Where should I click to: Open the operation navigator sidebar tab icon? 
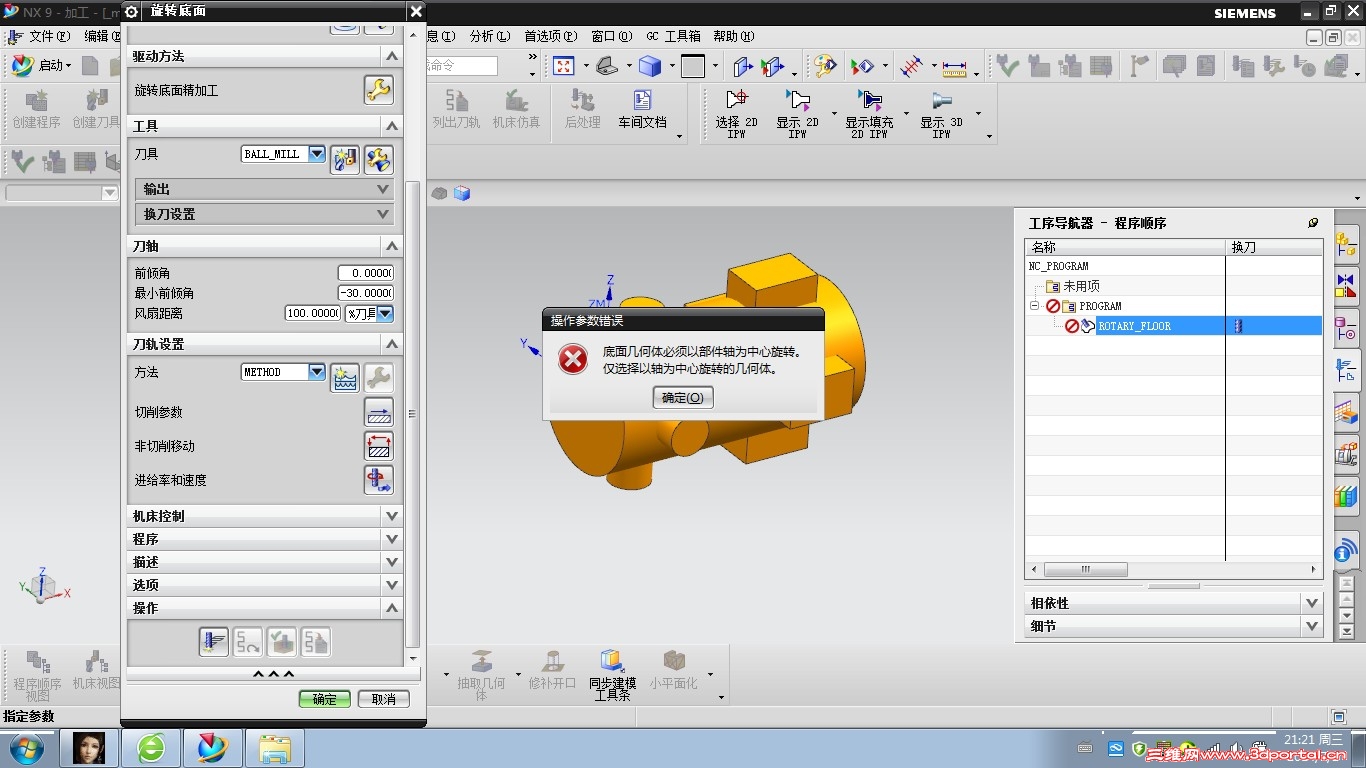tap(1346, 369)
